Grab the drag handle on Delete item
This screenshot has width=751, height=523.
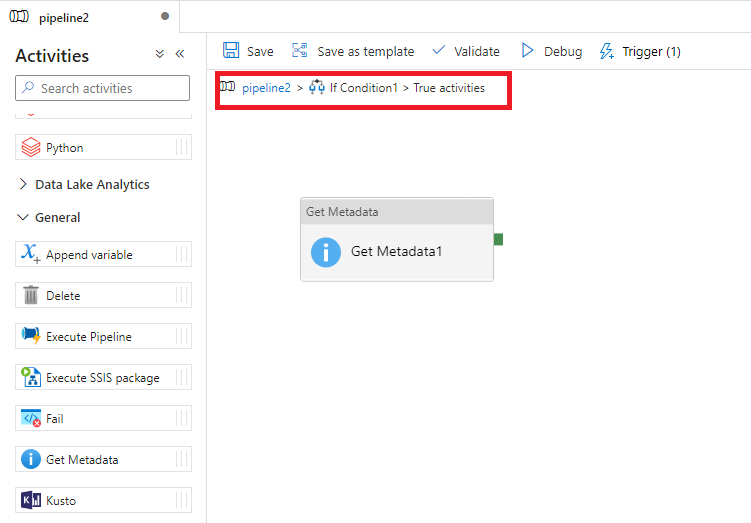coord(182,295)
